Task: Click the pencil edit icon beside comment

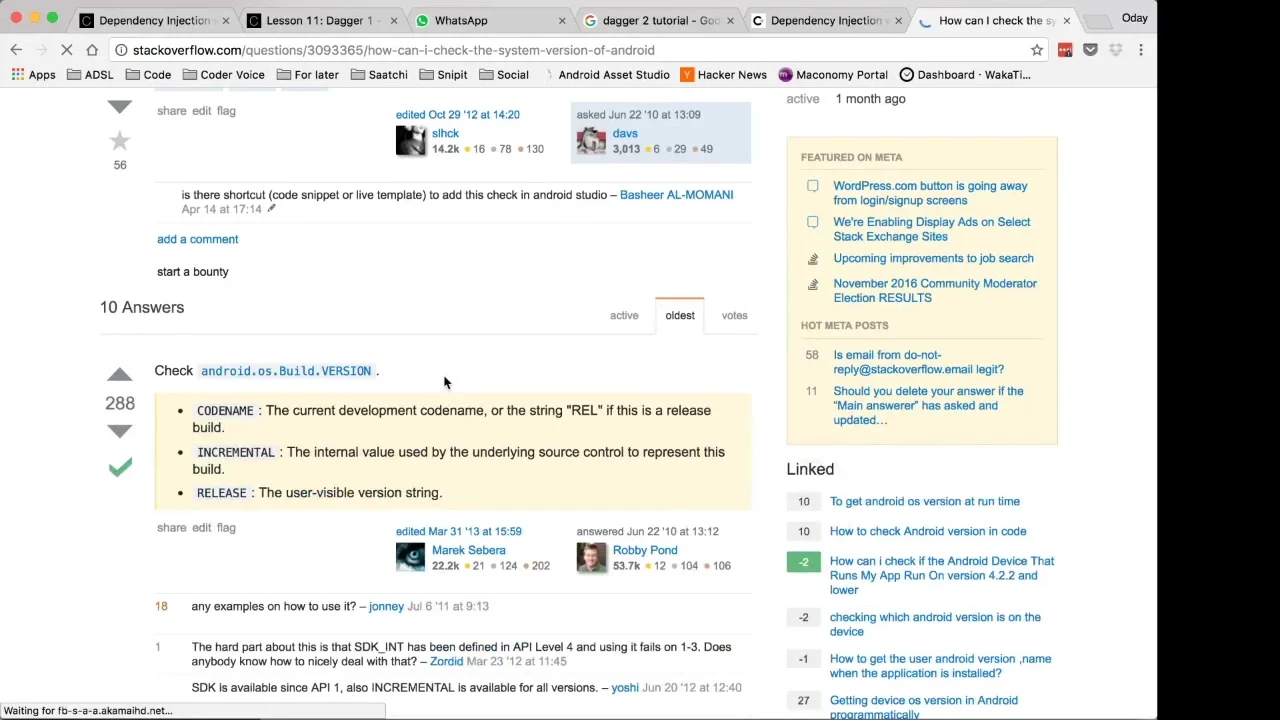Action: (x=271, y=209)
